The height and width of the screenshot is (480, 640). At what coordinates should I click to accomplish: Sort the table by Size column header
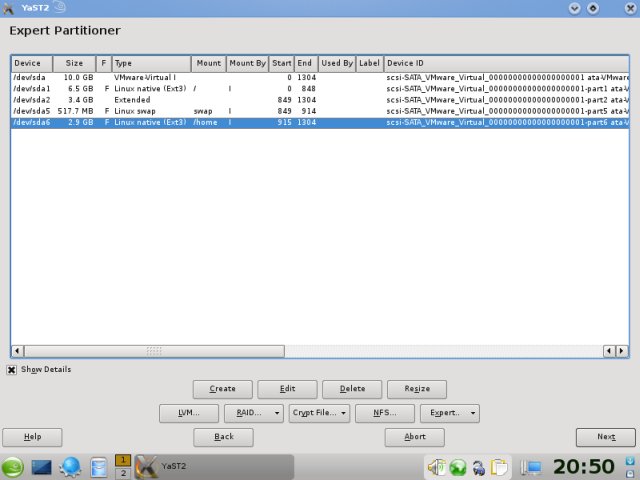pyautogui.click(x=74, y=63)
